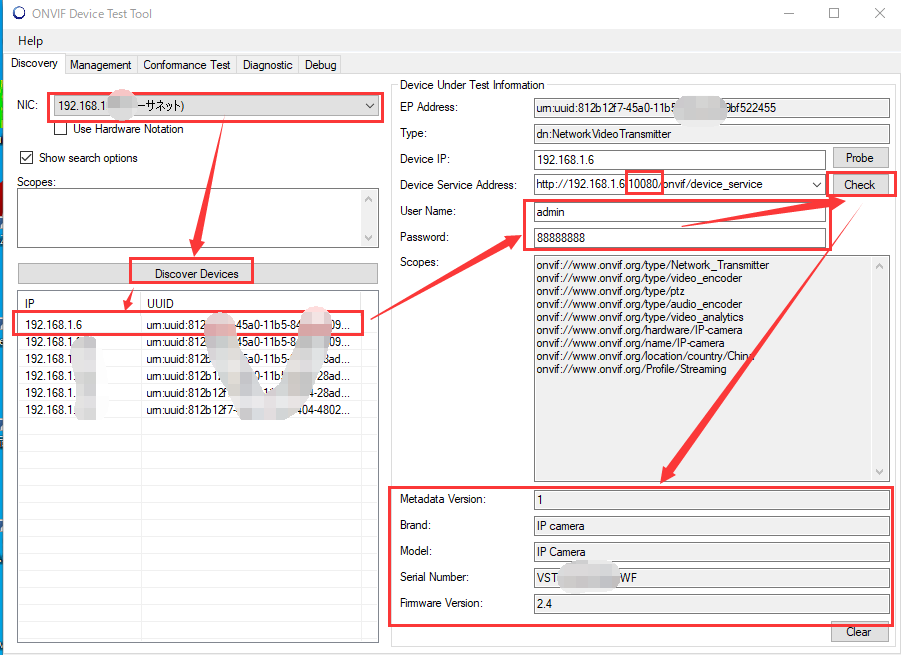This screenshot has width=901, height=655.
Task: Enable the Use Hardware Notation checkbox
Action: pos(60,129)
